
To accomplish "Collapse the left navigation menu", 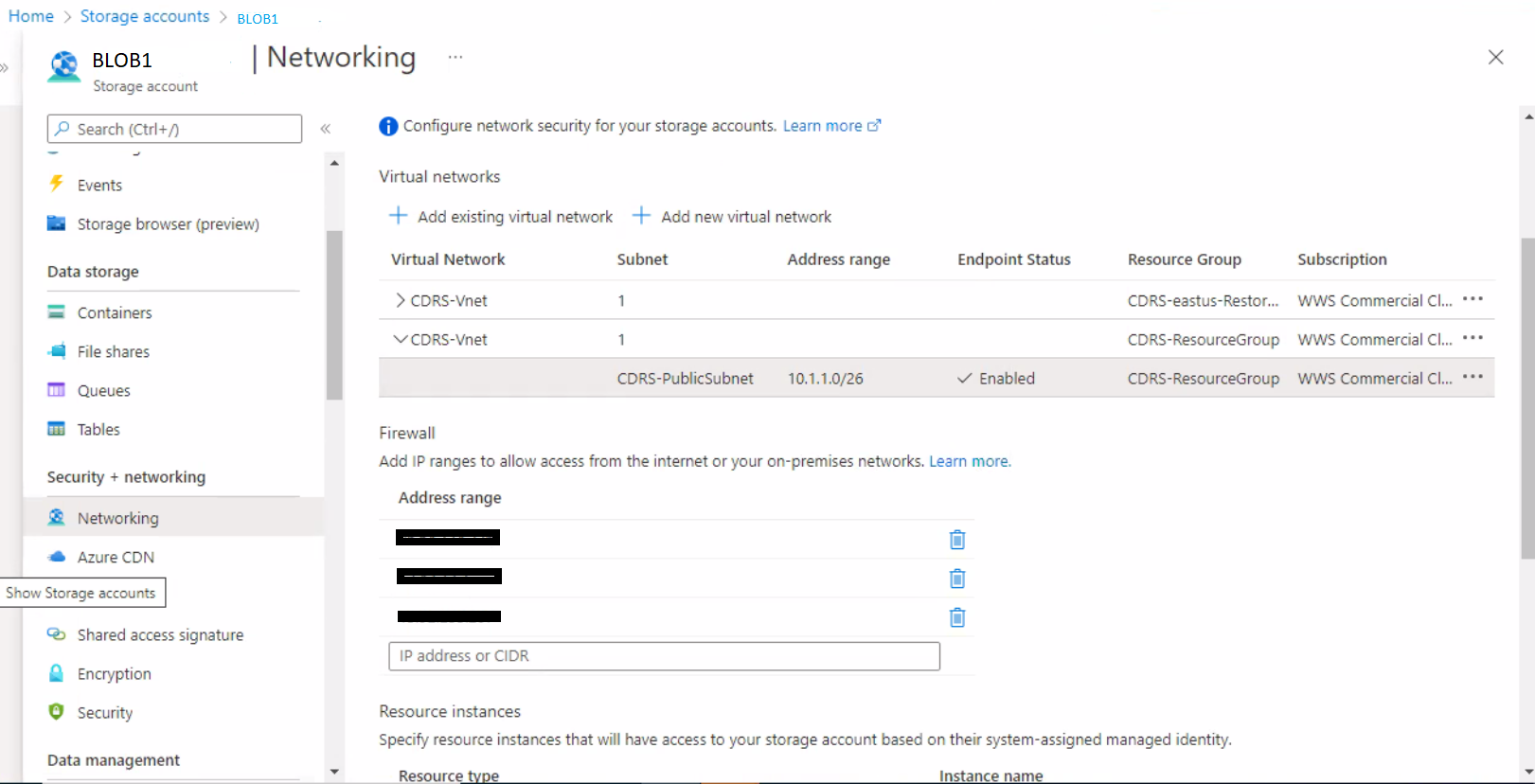I will pos(326,129).
